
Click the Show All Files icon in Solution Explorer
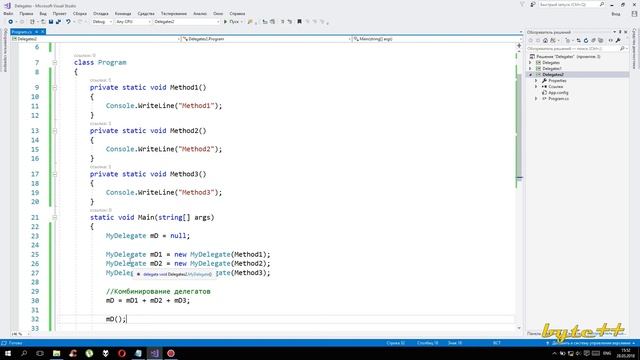coord(601,40)
